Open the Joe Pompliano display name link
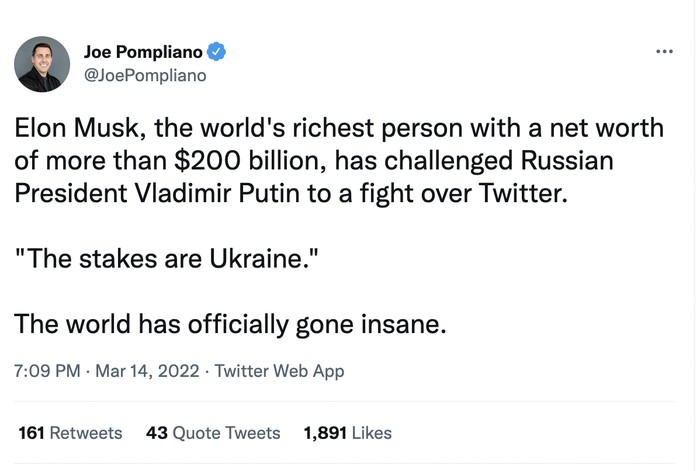The image size is (700, 471). (x=141, y=51)
